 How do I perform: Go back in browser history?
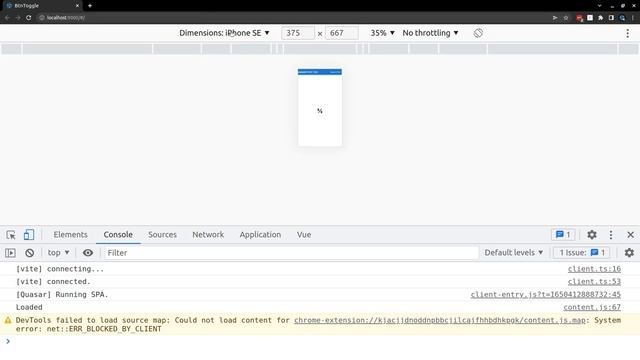point(7,18)
